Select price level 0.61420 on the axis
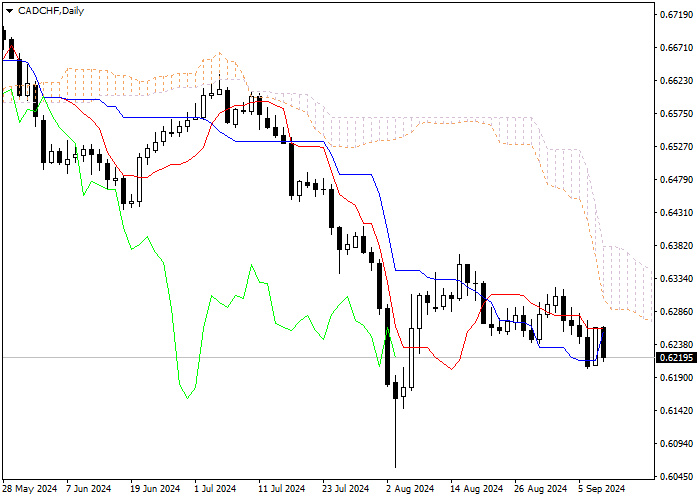Screen dimensions: 700x500 [676, 411]
